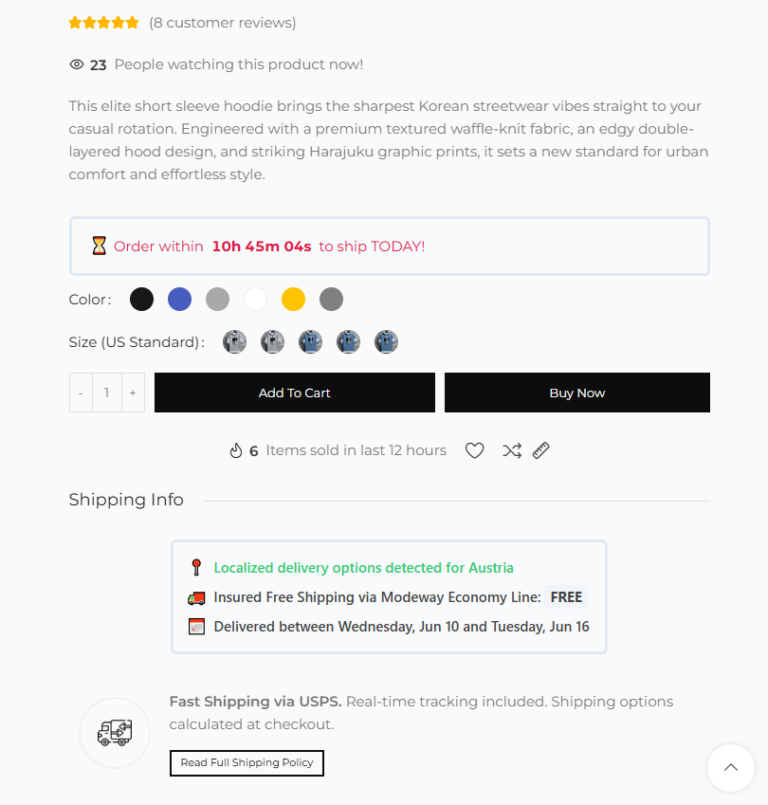The height and width of the screenshot is (805, 768).
Task: Select the first size thumbnail option
Action: click(x=235, y=342)
